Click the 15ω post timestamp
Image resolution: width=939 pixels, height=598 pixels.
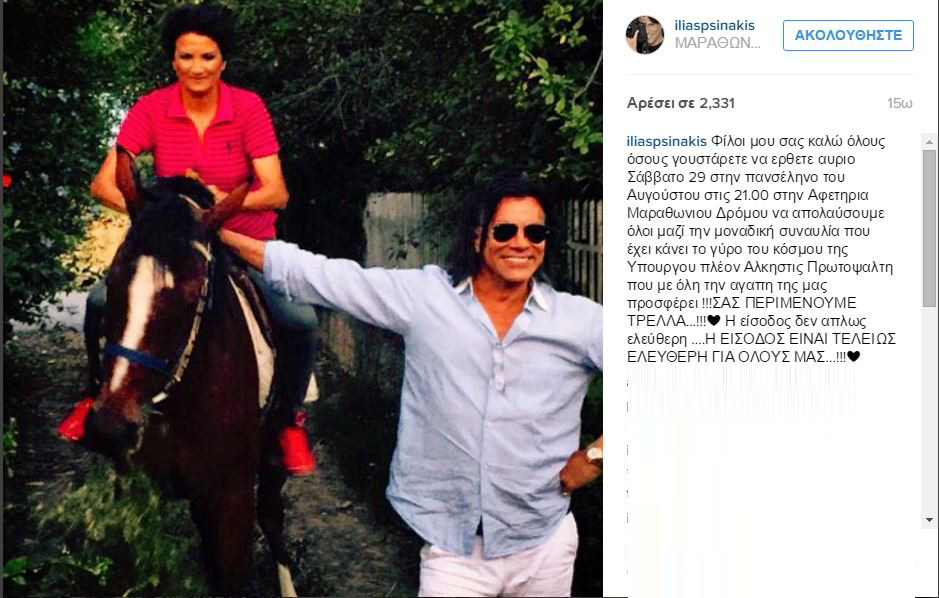[x=899, y=104]
